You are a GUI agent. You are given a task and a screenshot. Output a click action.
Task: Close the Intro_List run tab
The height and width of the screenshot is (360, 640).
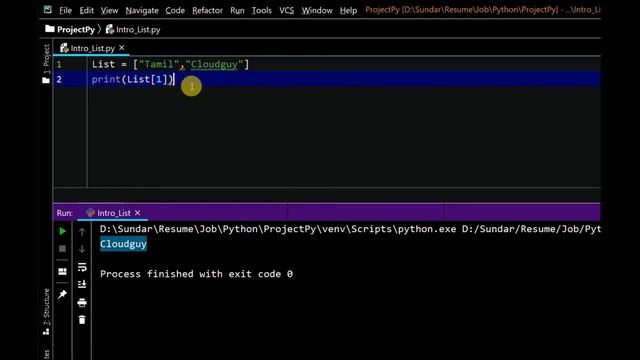point(138,213)
